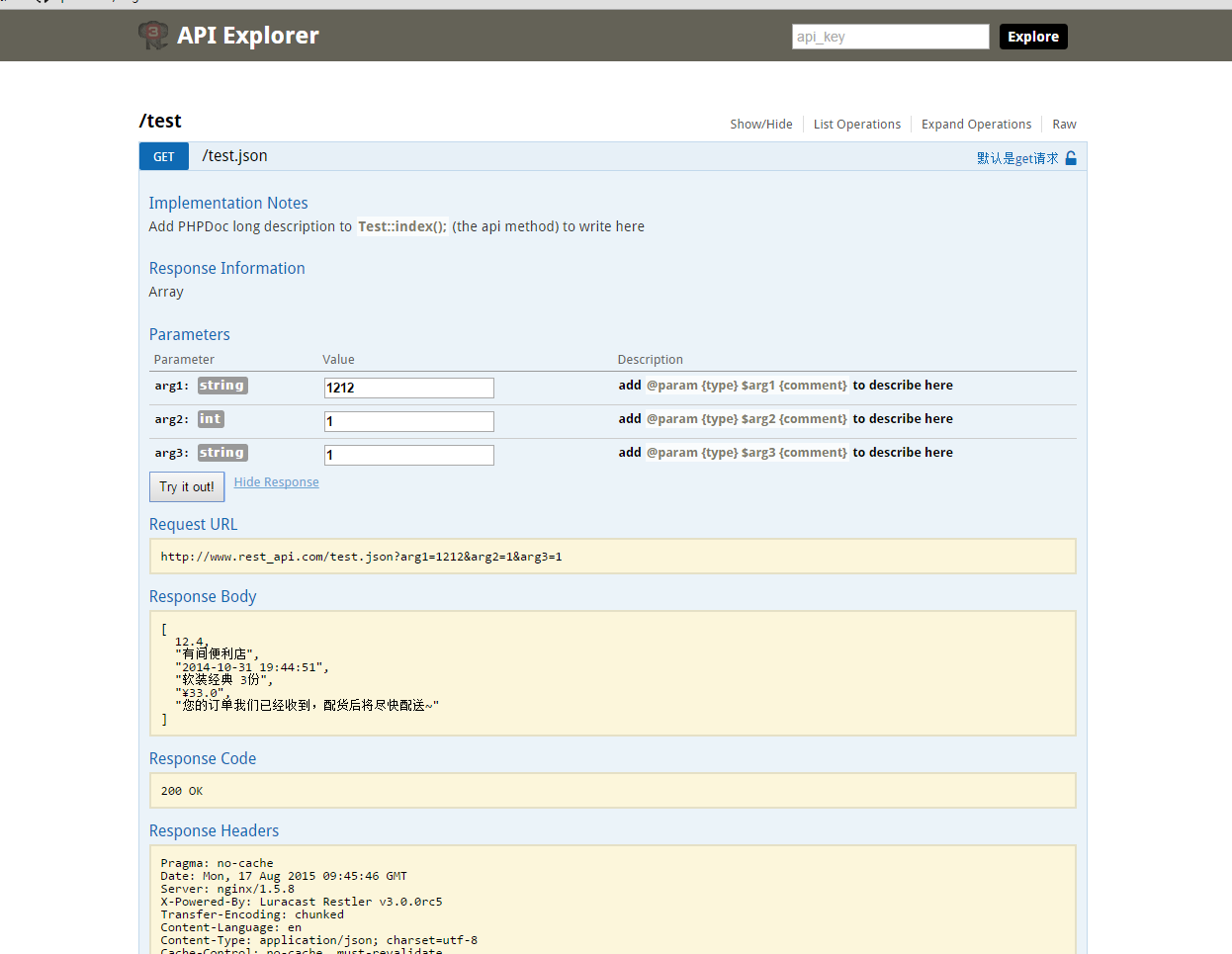Screen dimensions: 1232x954
Task: Collapse the /test.json operation path
Action: click(x=235, y=156)
